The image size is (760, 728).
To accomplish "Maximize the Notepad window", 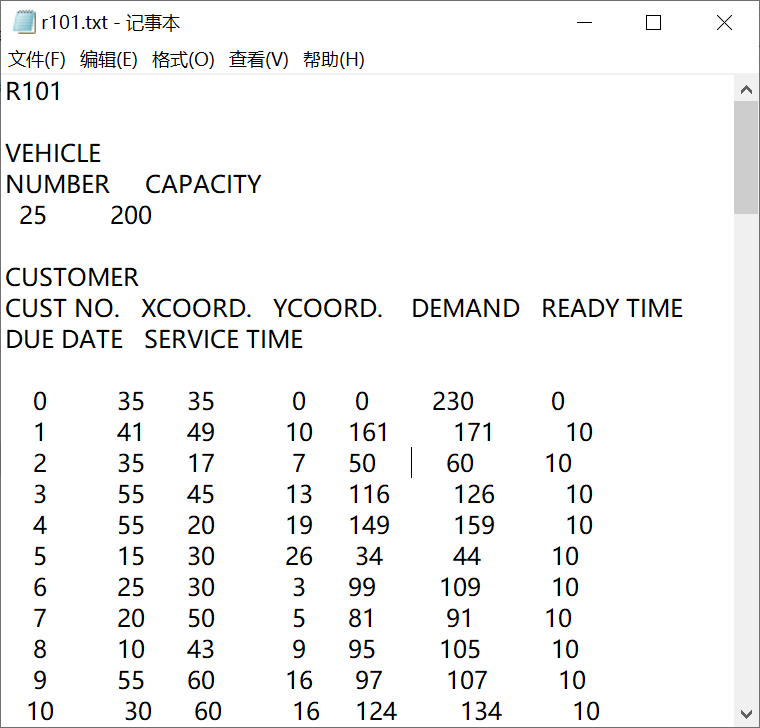I will tap(653, 23).
